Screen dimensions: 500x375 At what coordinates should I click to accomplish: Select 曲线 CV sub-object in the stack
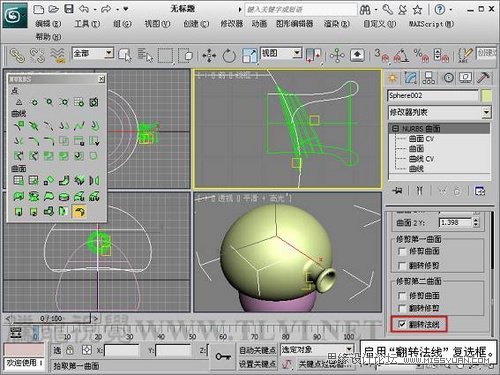tap(421, 159)
